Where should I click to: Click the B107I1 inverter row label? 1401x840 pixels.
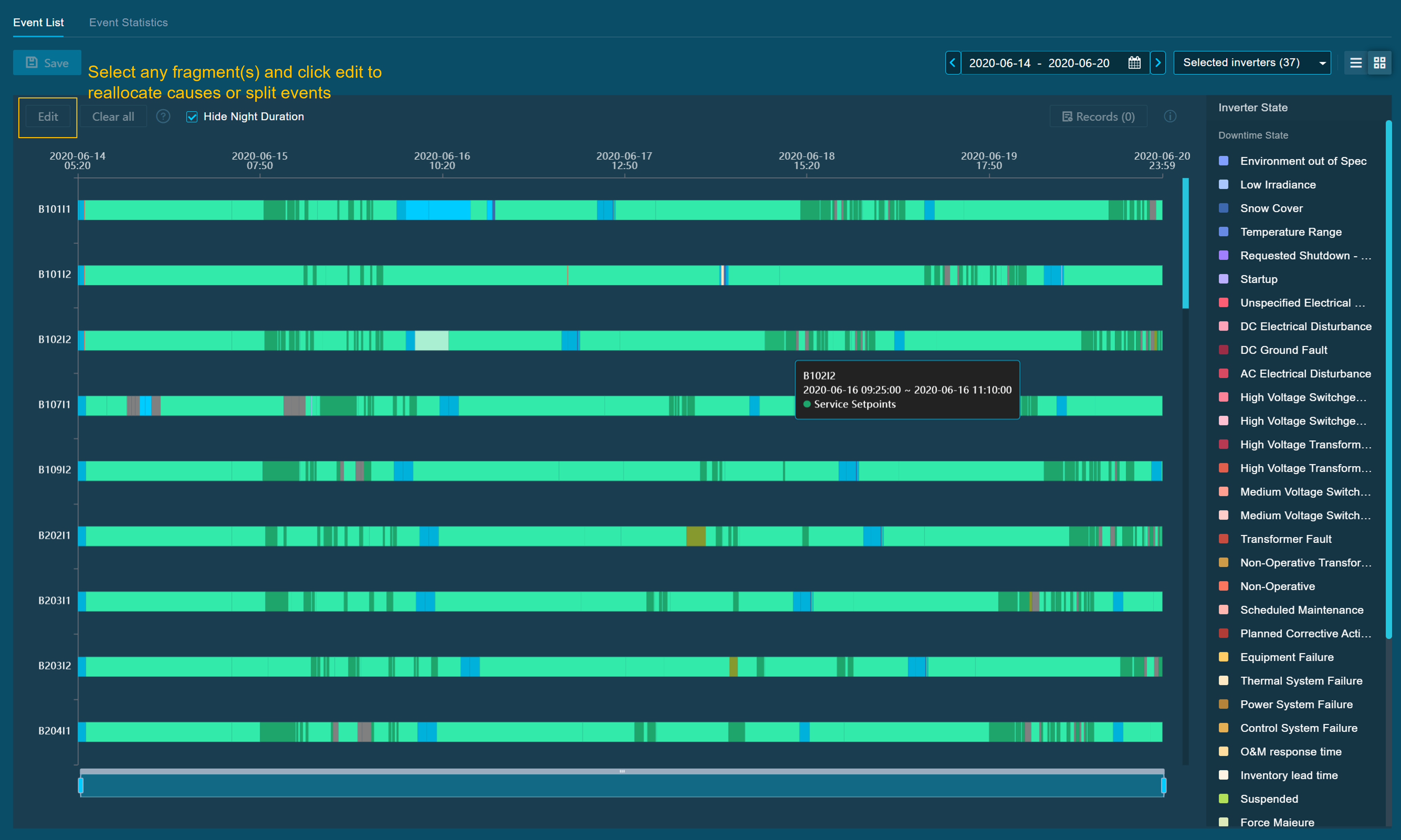tap(54, 405)
